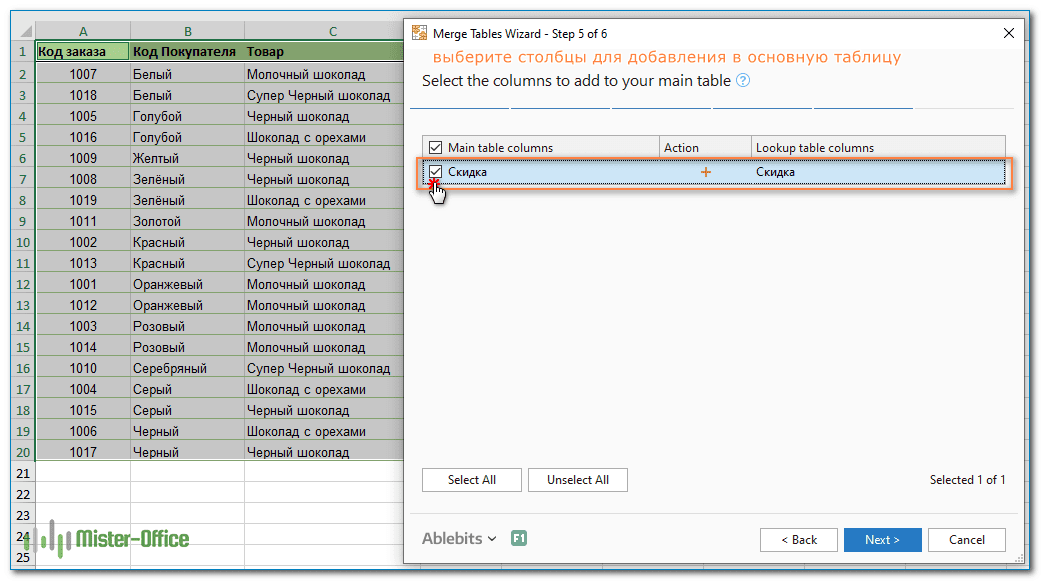Uncheck the Скидка column checkbox
The height and width of the screenshot is (581, 1041).
click(x=436, y=172)
